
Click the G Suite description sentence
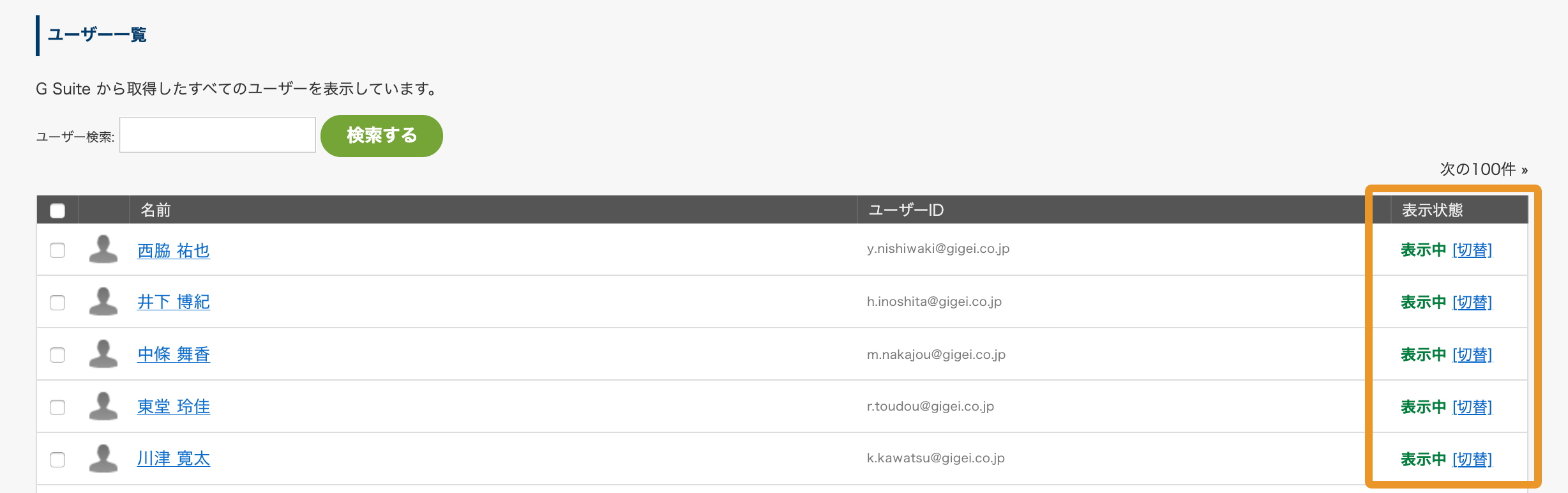point(237,89)
